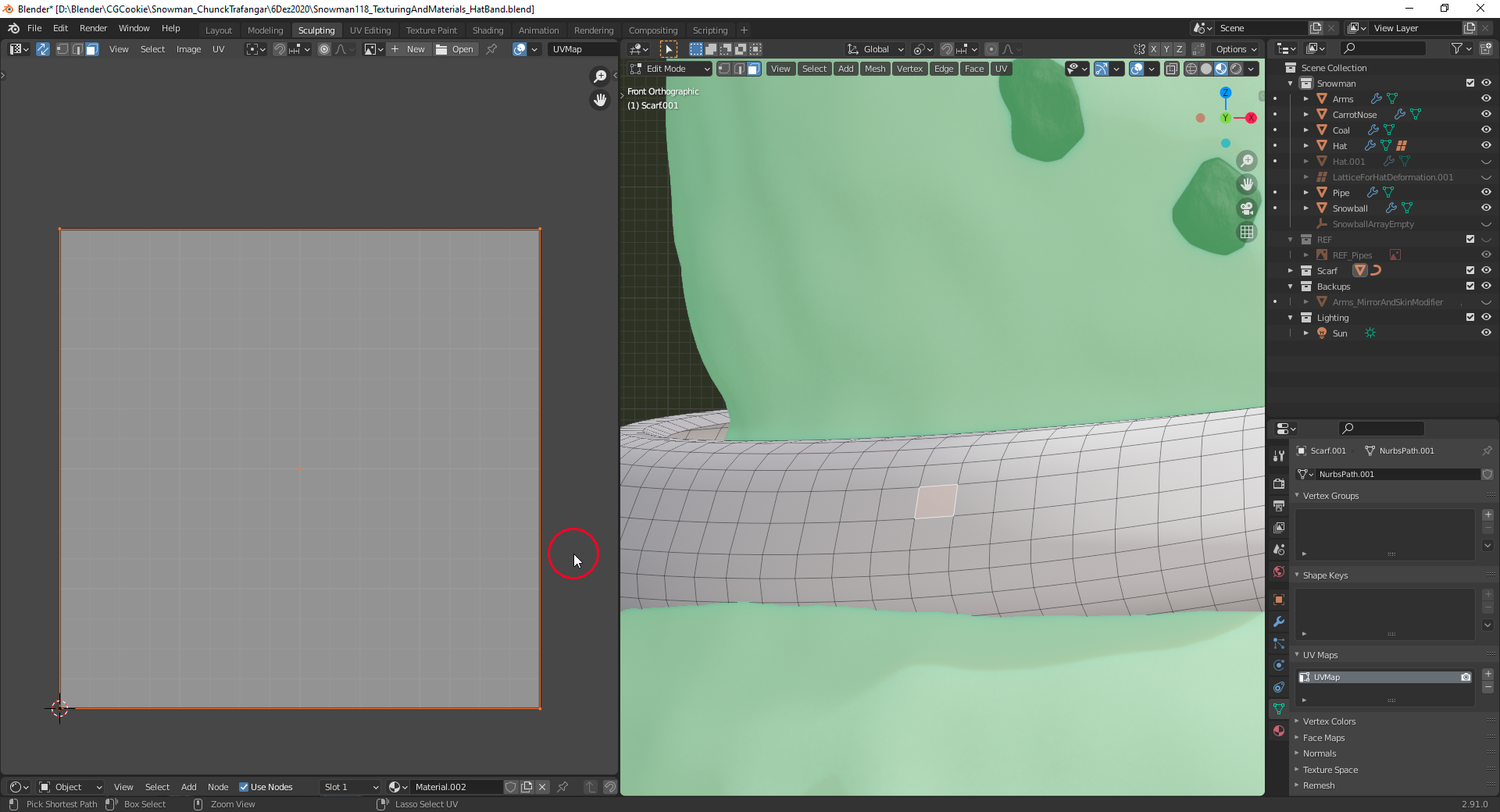Switch to the Particle Properties tab
This screenshot has width=1500, height=812.
(1278, 643)
